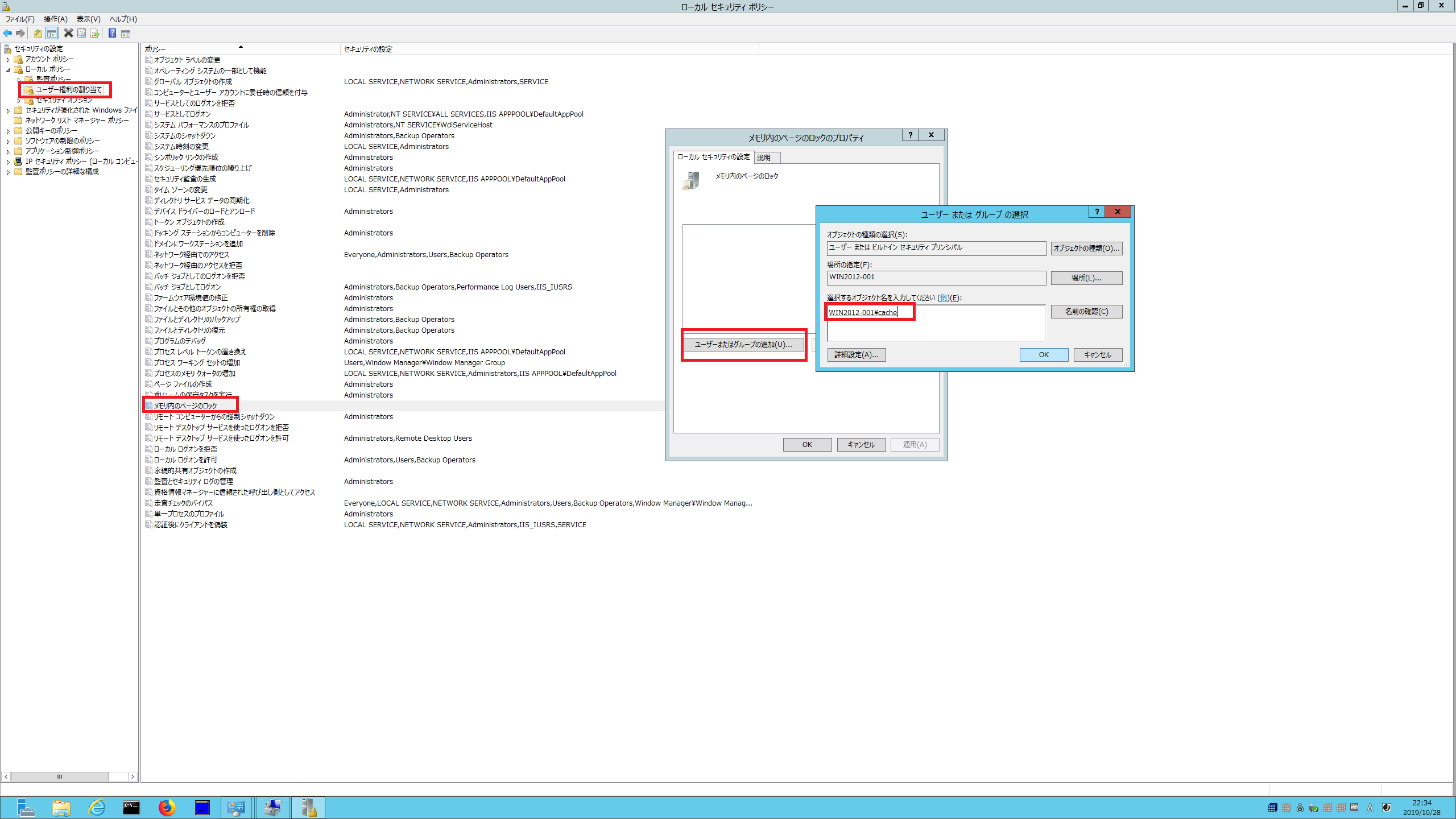
Task: Click the Export List icon in the toolbar
Action: [x=95, y=33]
